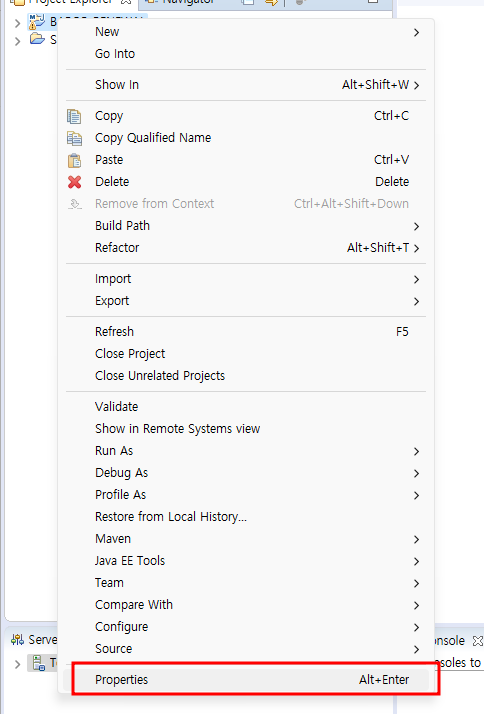The height and width of the screenshot is (714, 484).
Task: Switch to the Console tab
Action: 450,641
